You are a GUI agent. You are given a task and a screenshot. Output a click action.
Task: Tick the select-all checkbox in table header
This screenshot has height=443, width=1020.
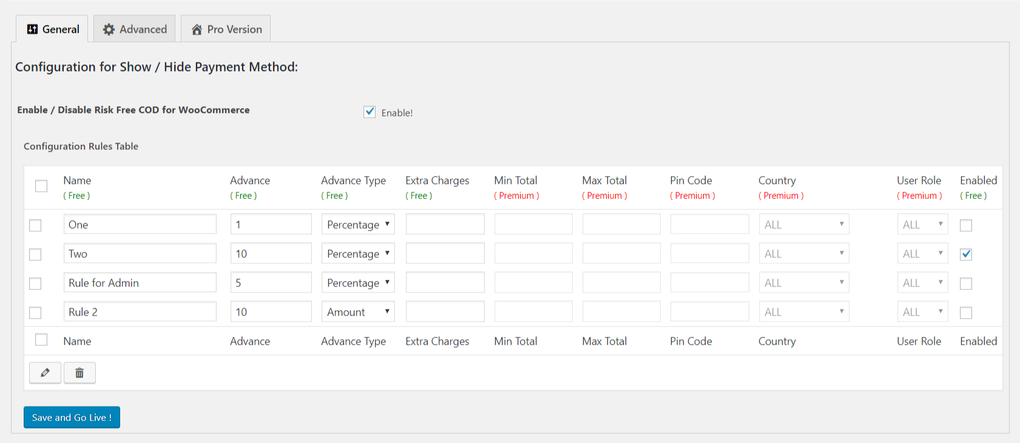41,186
